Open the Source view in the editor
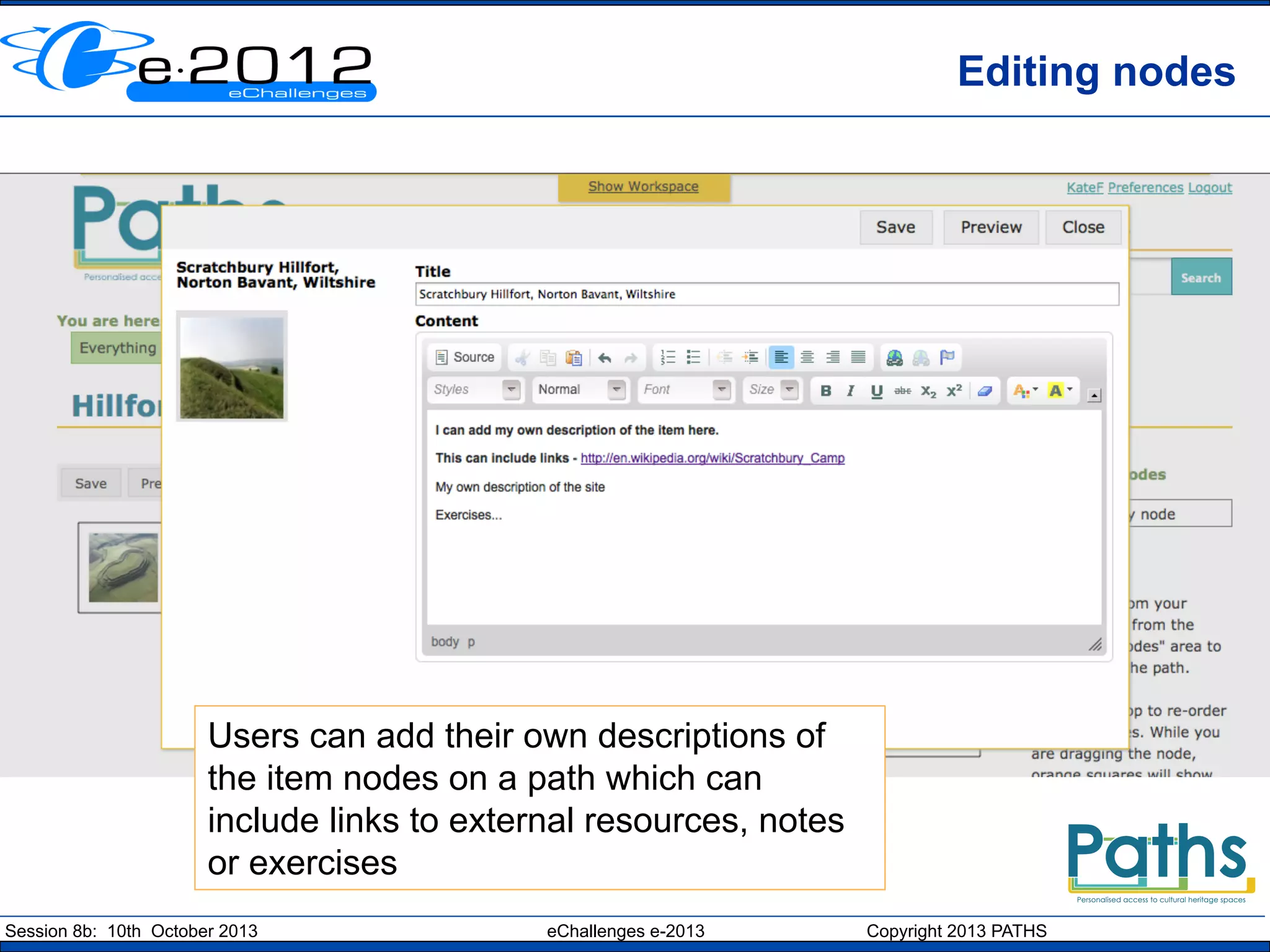Viewport: 1270px width, 952px height. tap(465, 357)
